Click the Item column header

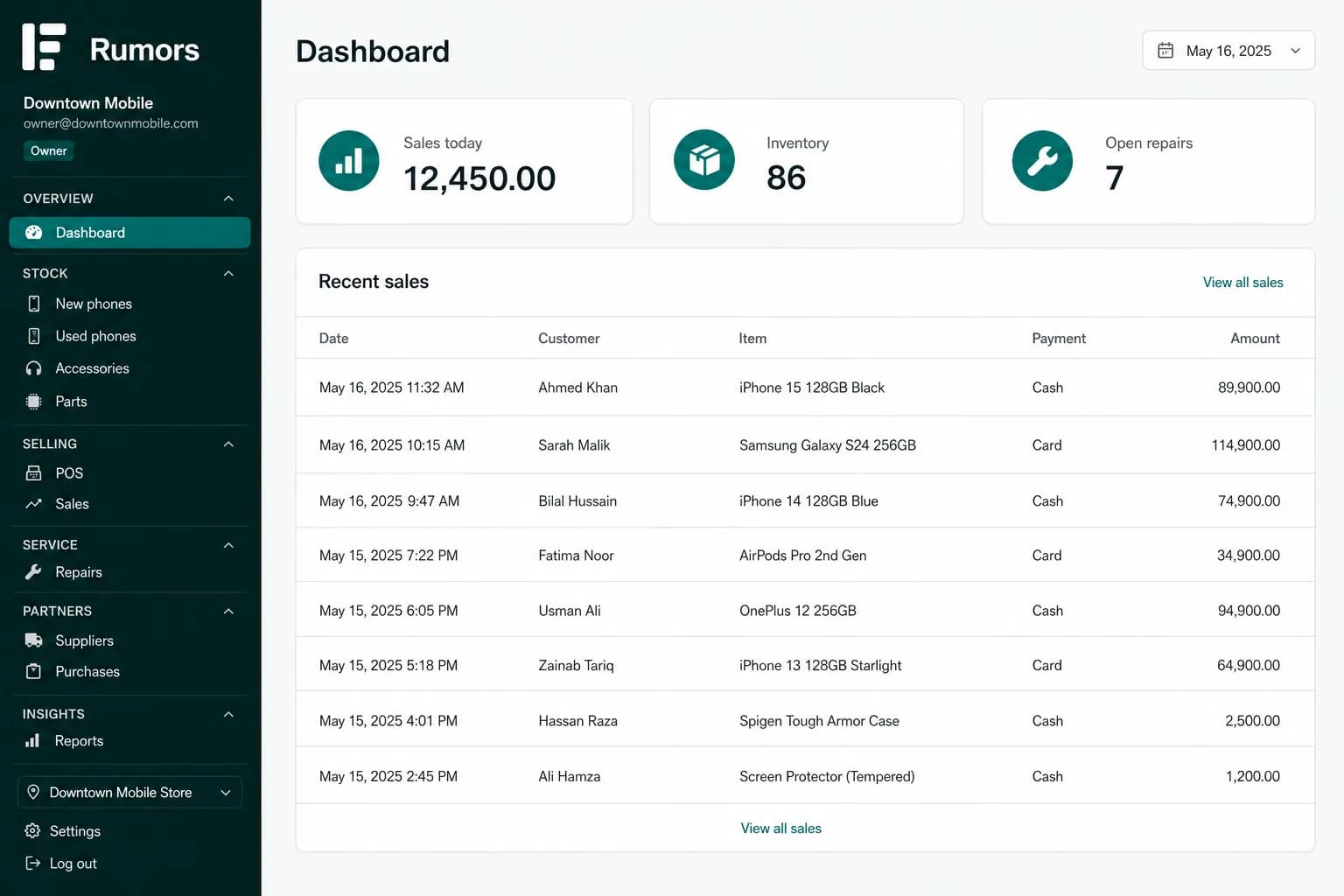tap(752, 339)
